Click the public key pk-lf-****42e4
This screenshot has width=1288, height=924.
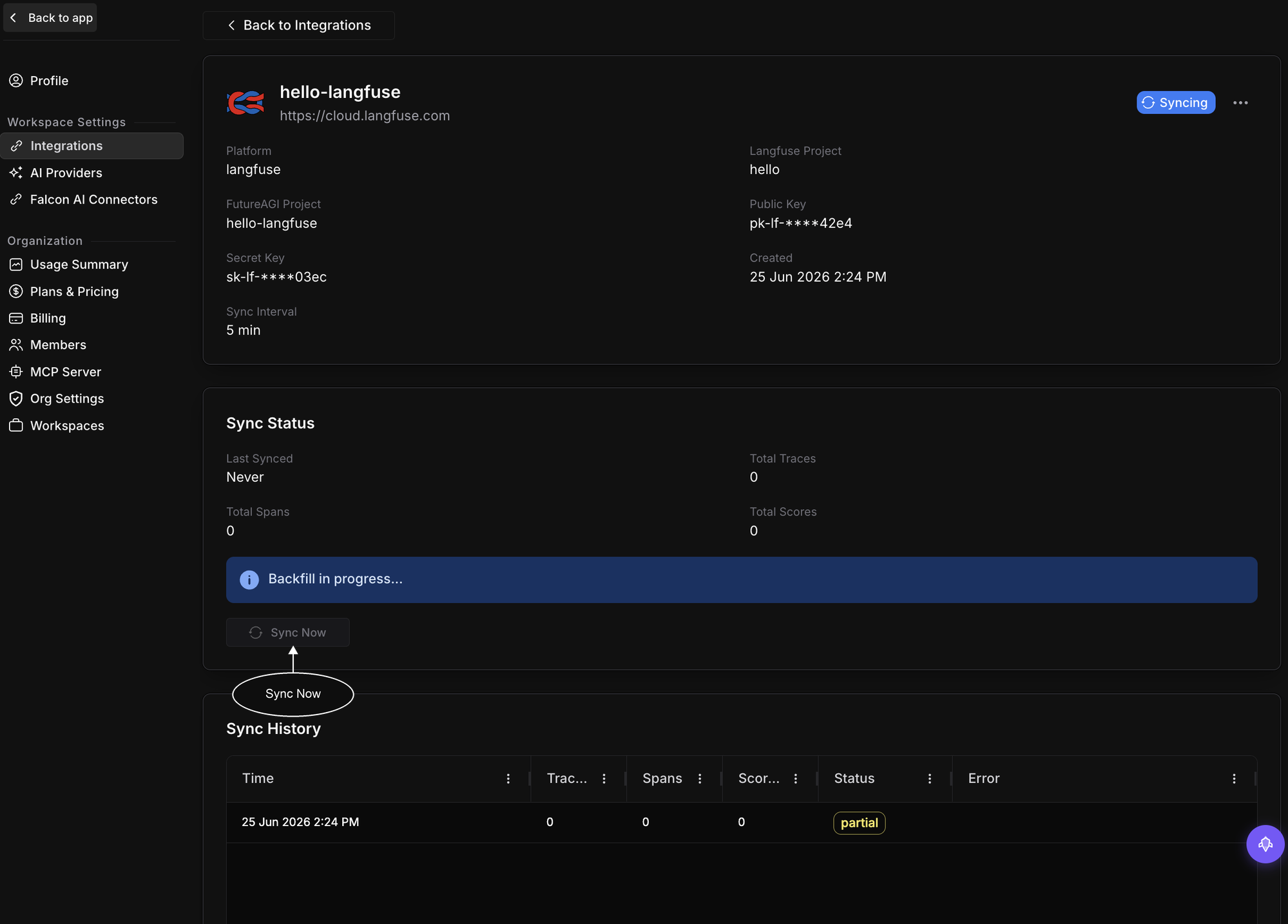coord(801,223)
